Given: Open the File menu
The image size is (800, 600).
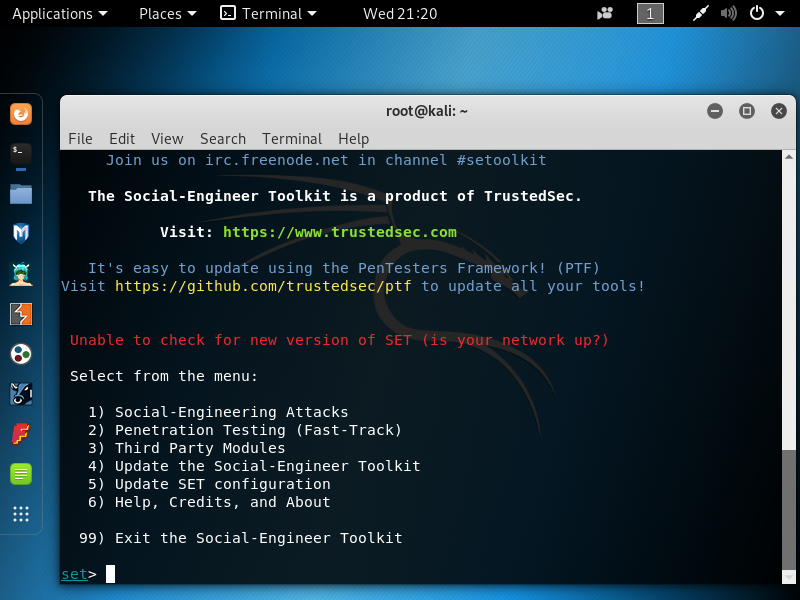Looking at the screenshot, I should 80,139.
